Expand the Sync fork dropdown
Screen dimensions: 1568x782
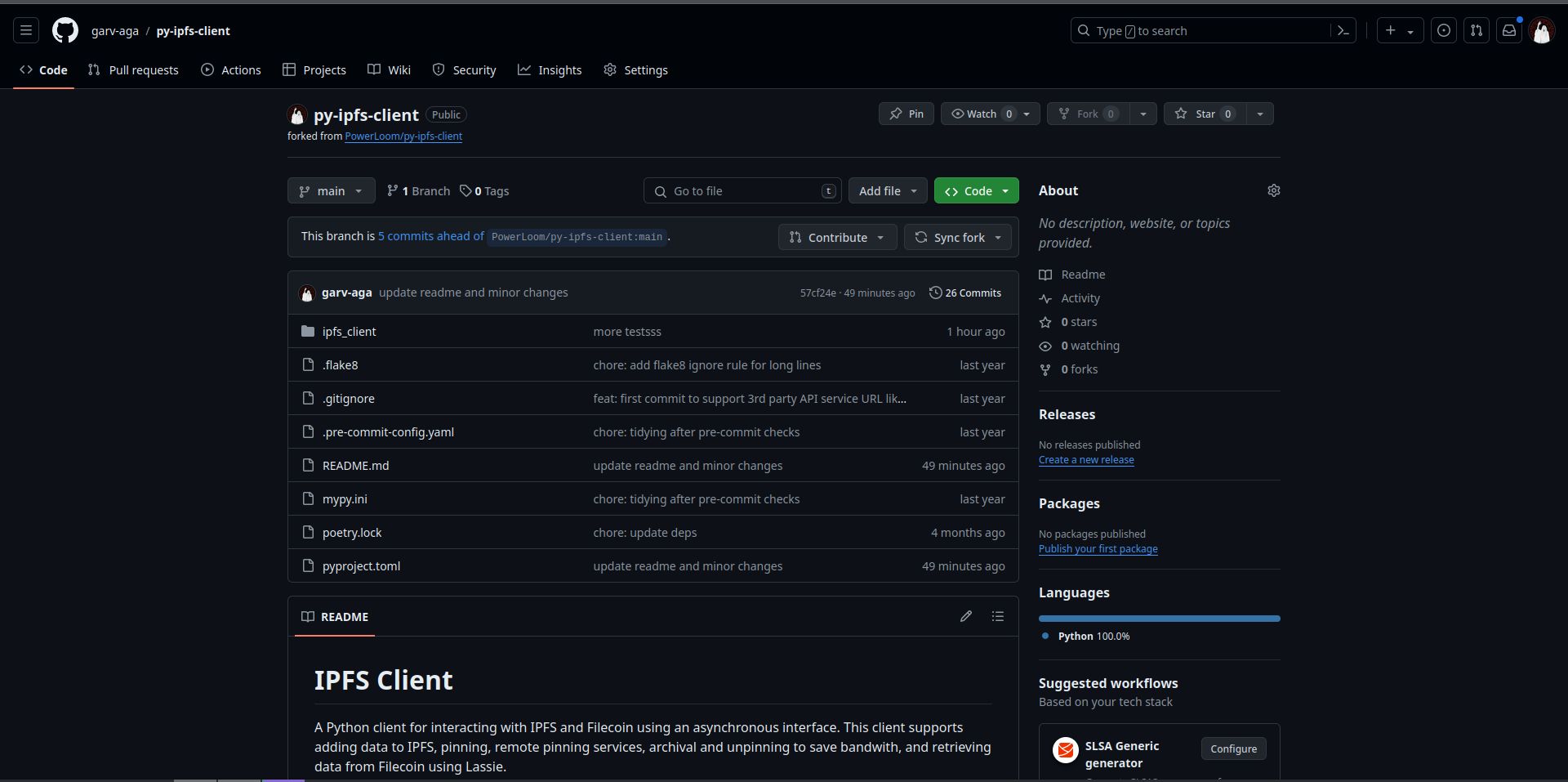pos(957,237)
